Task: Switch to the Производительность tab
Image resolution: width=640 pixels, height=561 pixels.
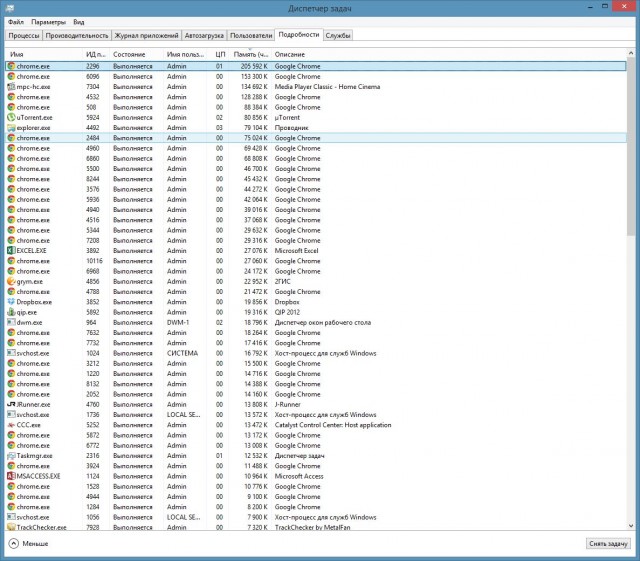Action: tap(77, 36)
